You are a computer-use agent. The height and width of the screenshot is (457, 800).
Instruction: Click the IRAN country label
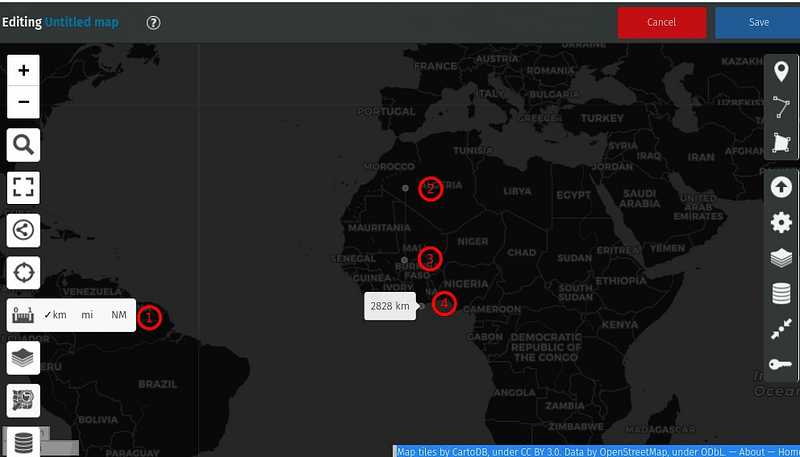[x=701, y=157]
